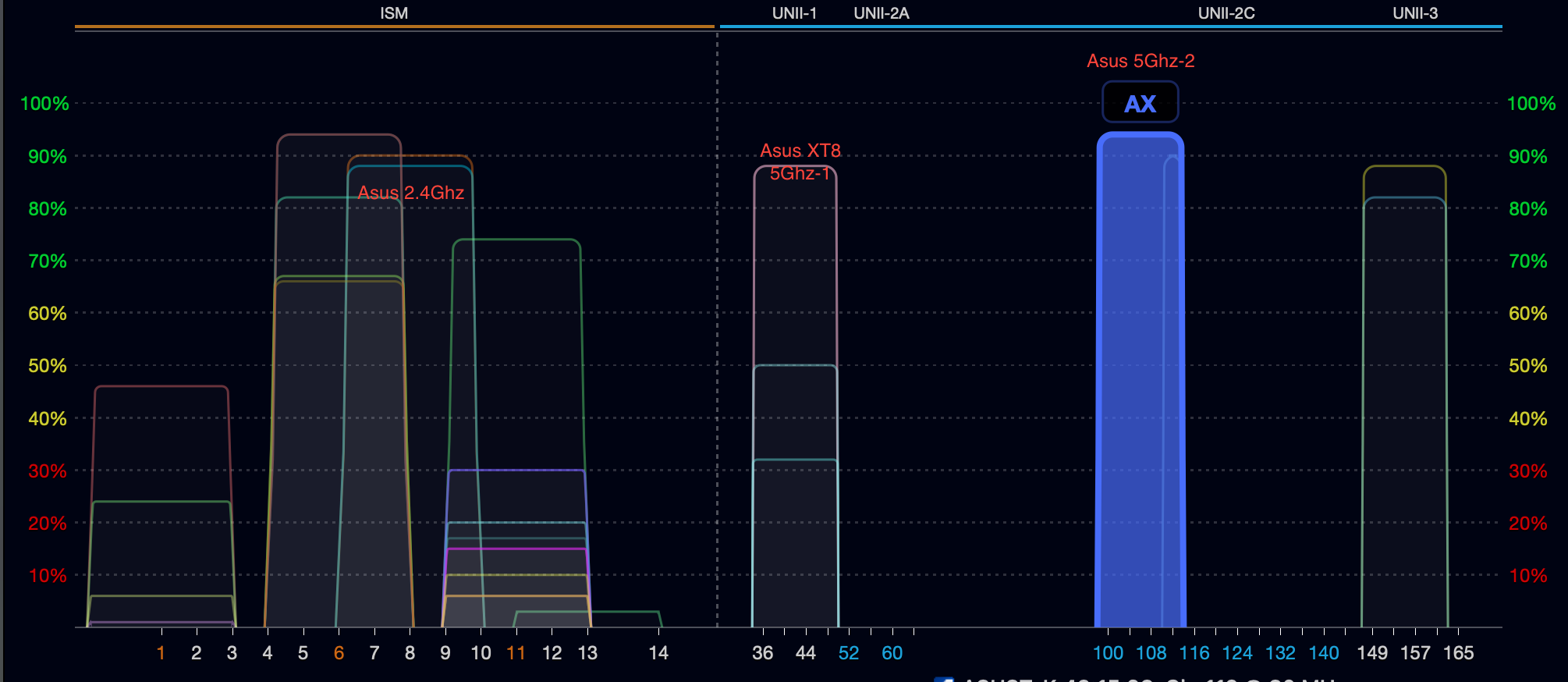Click channel 149 on the axis
Screen dimensions: 1568x682
coord(1372,653)
